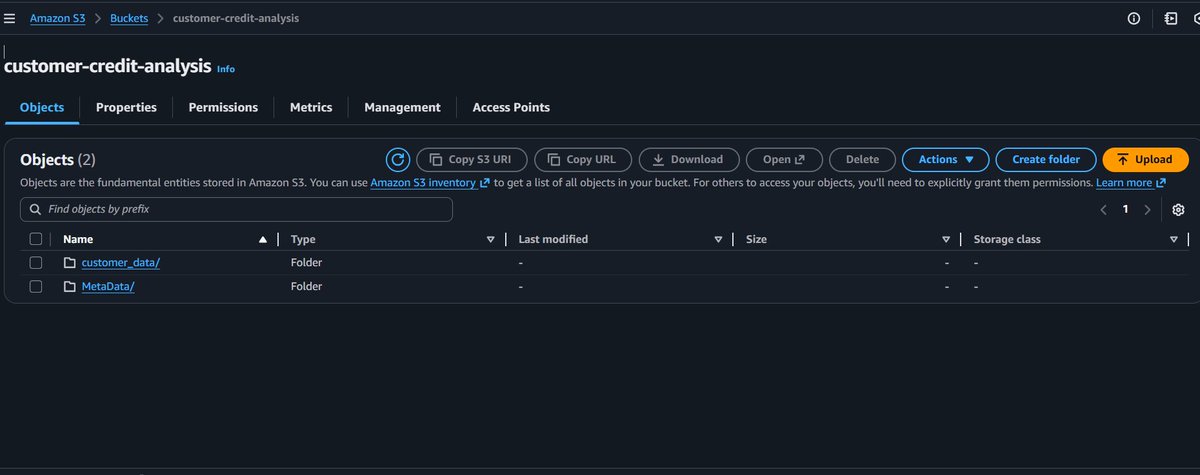Viewport: 1200px width, 475px height.
Task: Open the customer_data/ folder link
Action: pyautogui.click(x=120, y=263)
